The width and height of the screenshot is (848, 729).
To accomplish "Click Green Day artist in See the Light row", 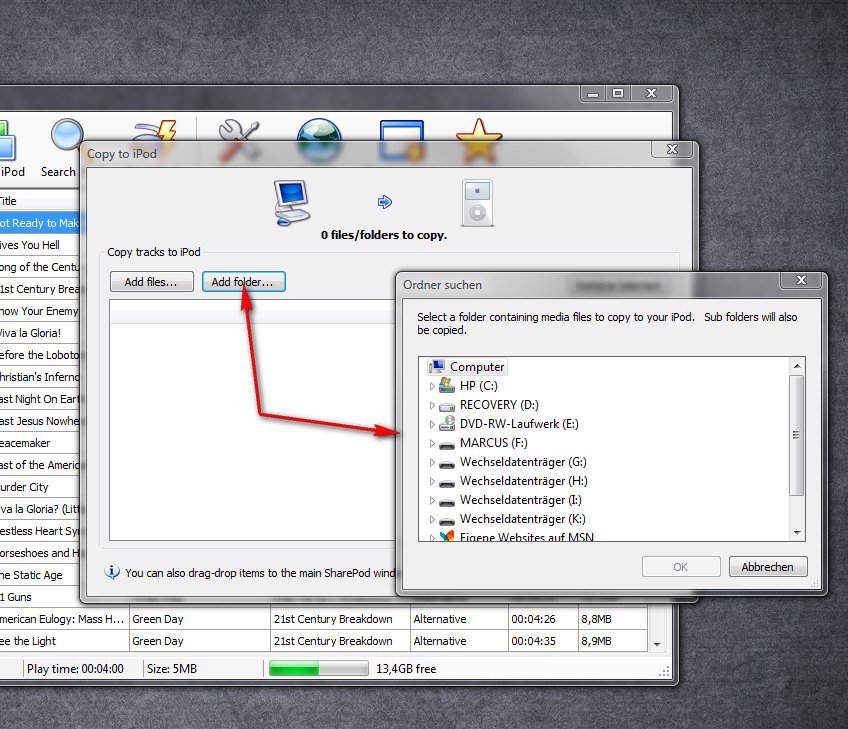I will [158, 641].
